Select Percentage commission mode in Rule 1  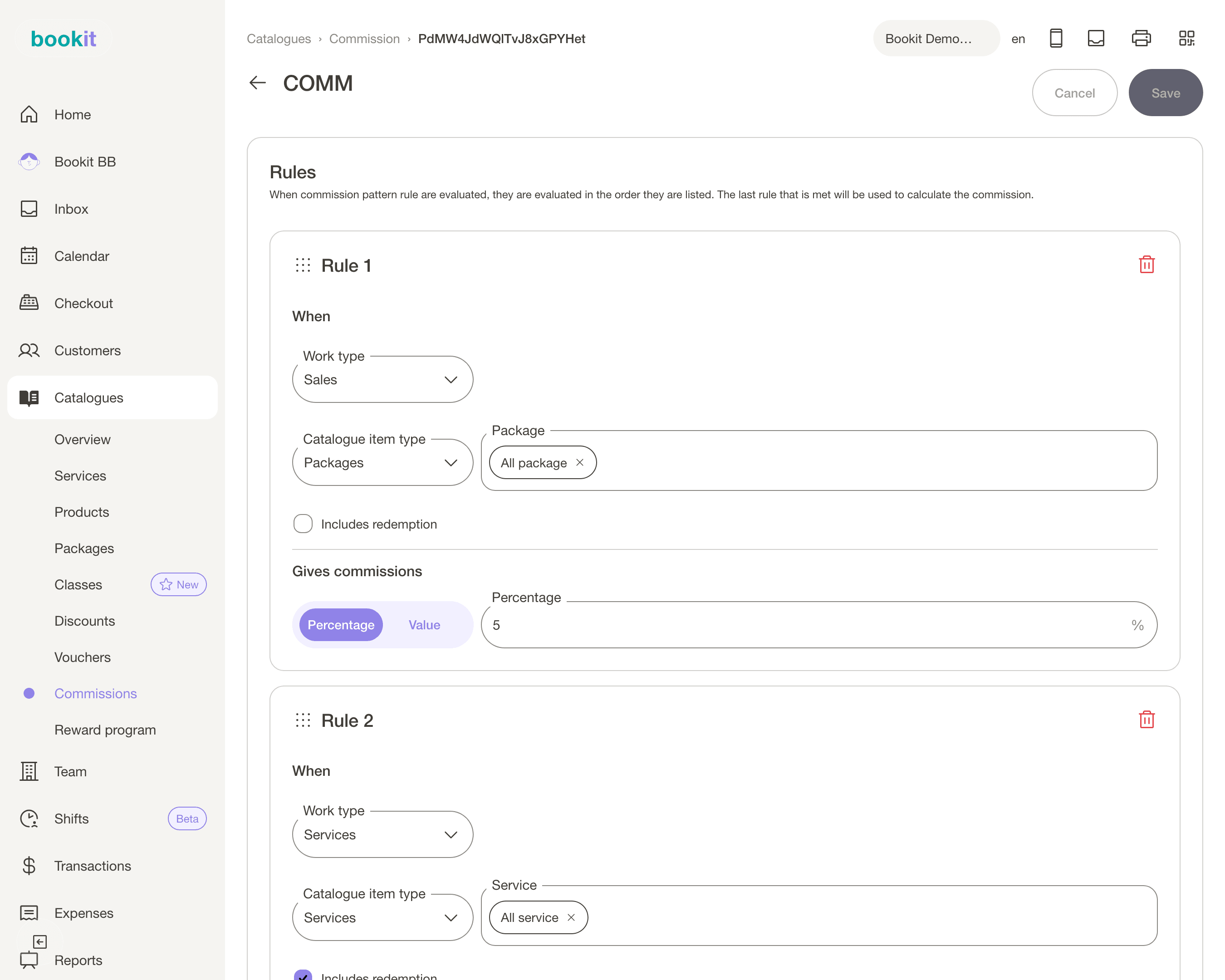[341, 625]
